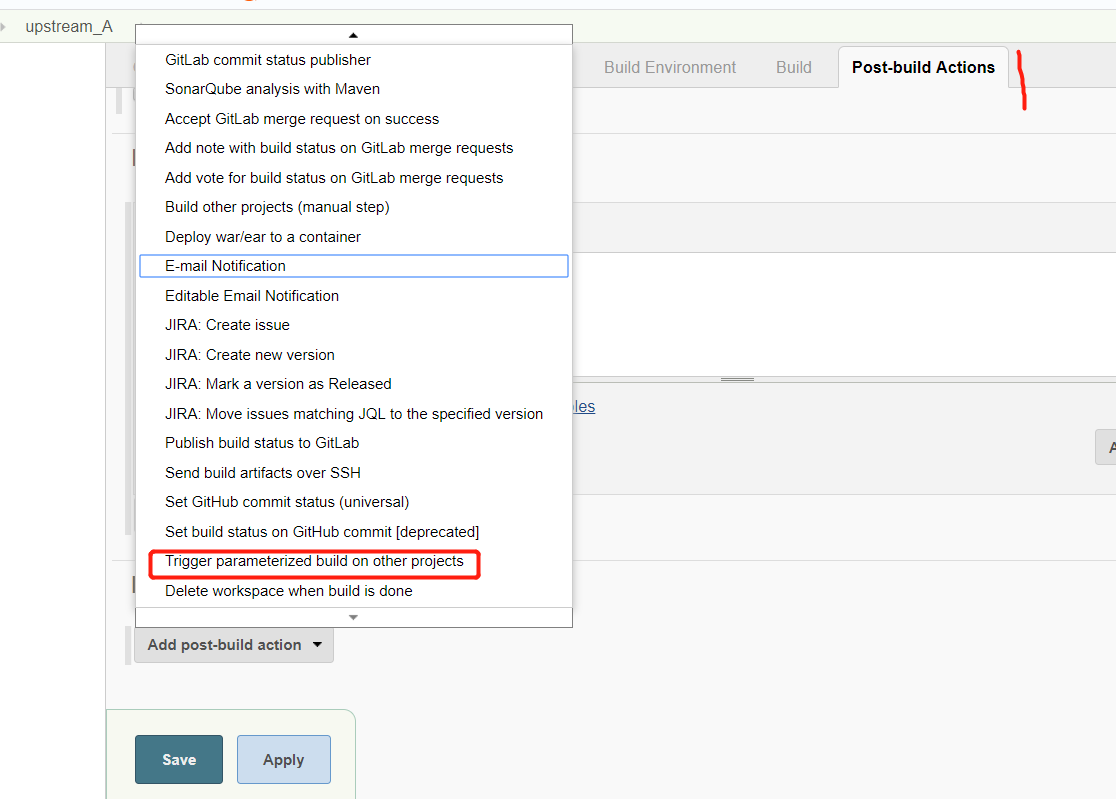1116x799 pixels.
Task: Choose SonarQube analysis with Maven
Action: point(272,89)
